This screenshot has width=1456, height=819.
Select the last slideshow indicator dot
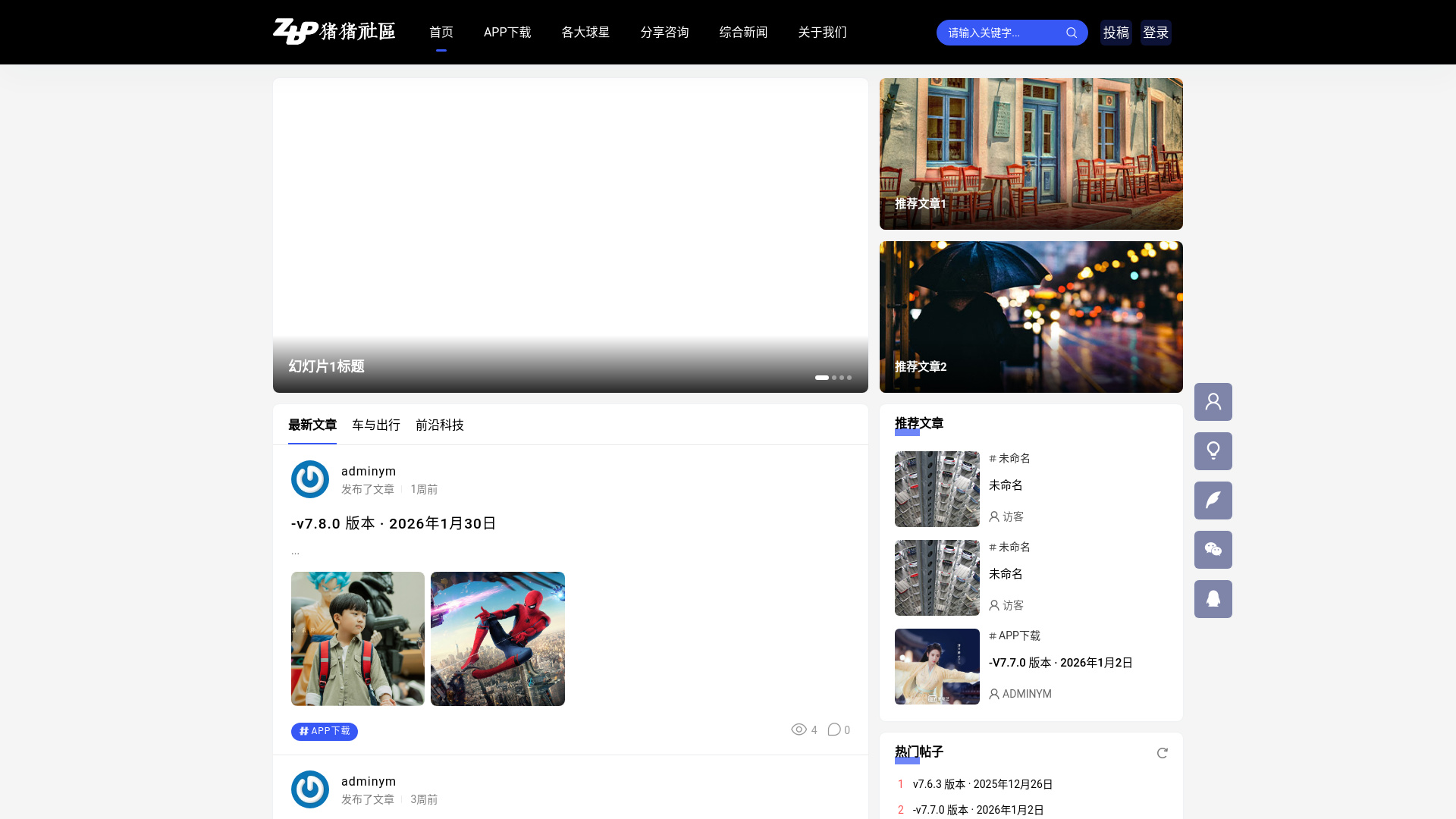[x=849, y=378]
